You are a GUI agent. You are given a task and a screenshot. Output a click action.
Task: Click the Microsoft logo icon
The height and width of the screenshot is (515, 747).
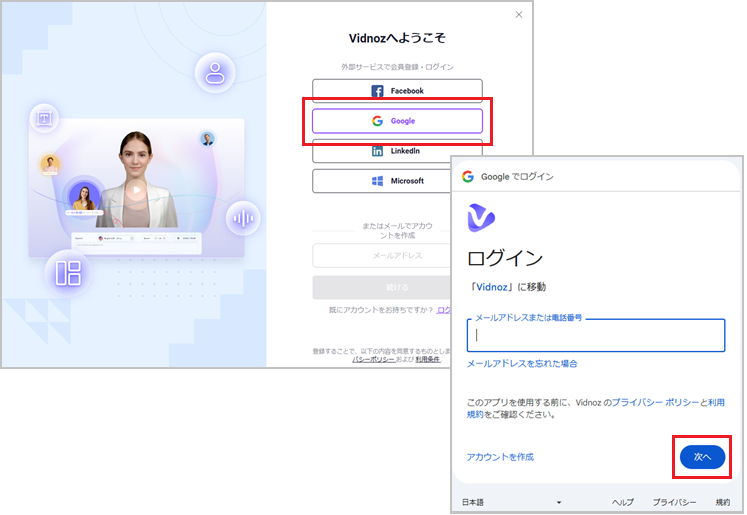click(377, 181)
